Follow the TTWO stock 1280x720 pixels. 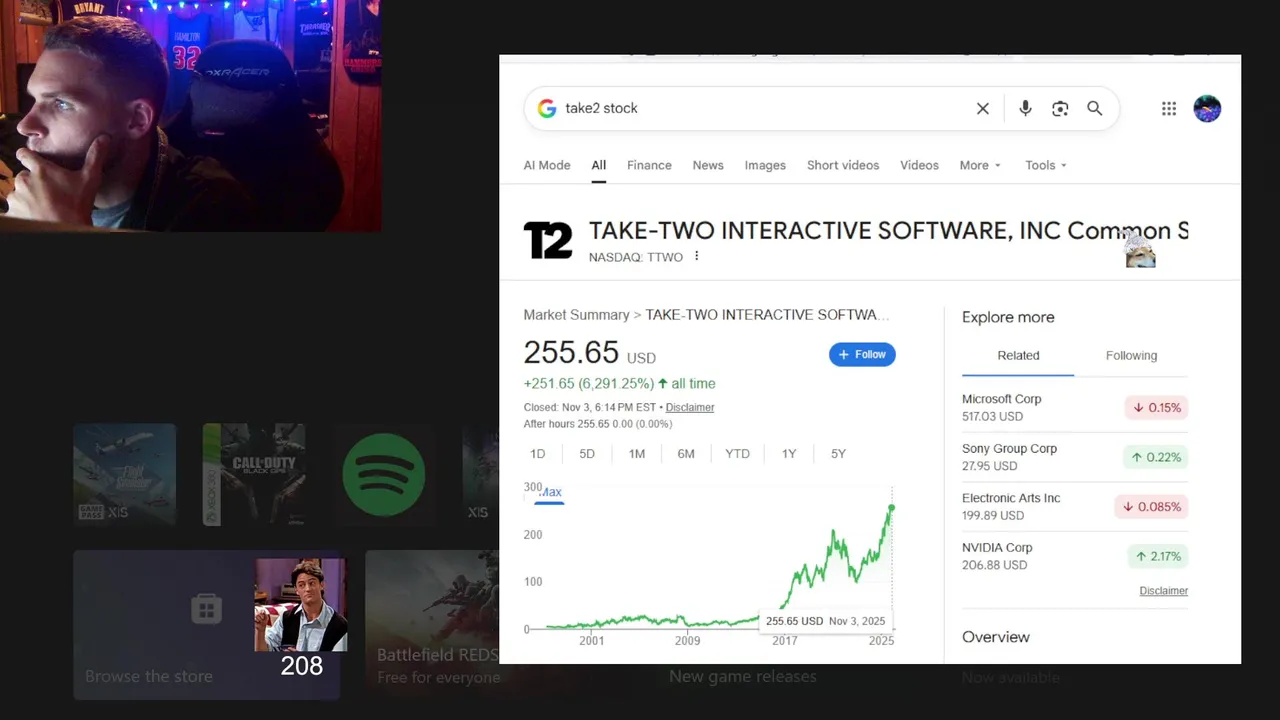pos(862,354)
